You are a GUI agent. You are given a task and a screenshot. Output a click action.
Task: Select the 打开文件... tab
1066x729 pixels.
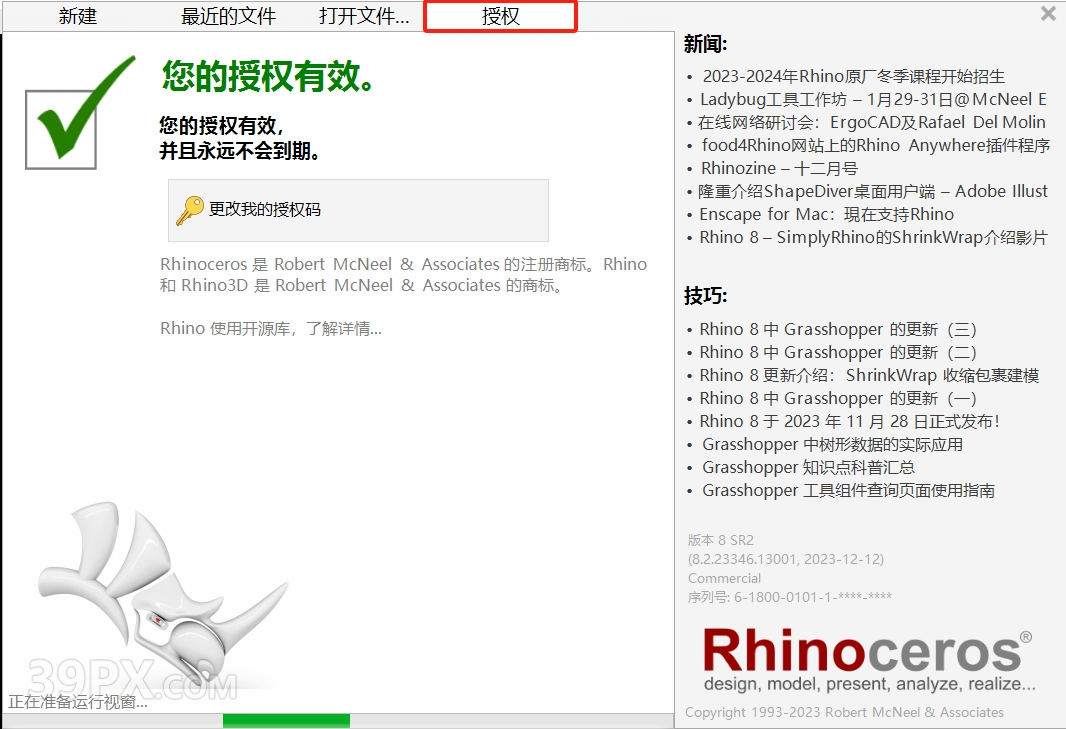pyautogui.click(x=364, y=16)
